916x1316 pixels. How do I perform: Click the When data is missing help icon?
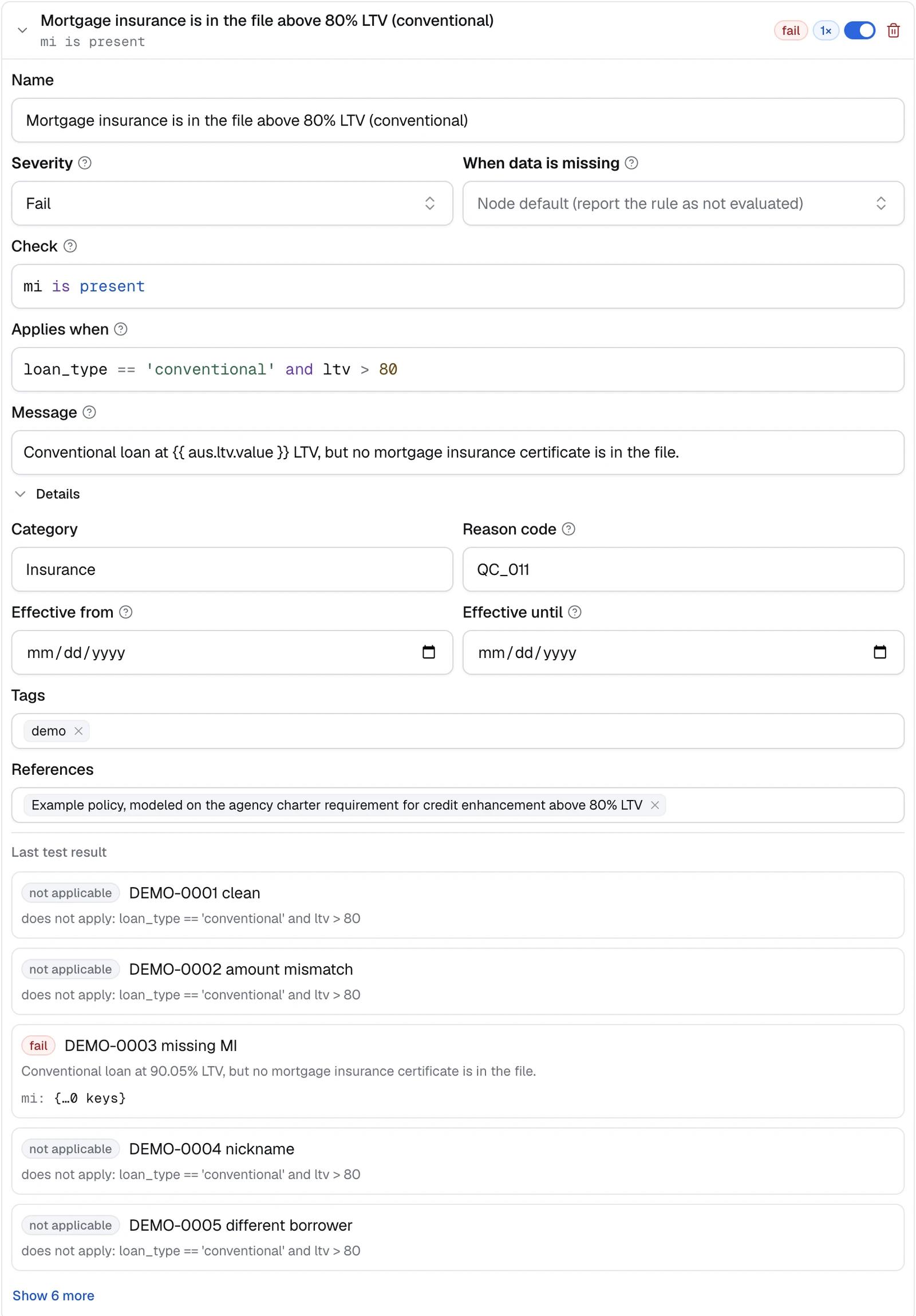click(x=631, y=163)
